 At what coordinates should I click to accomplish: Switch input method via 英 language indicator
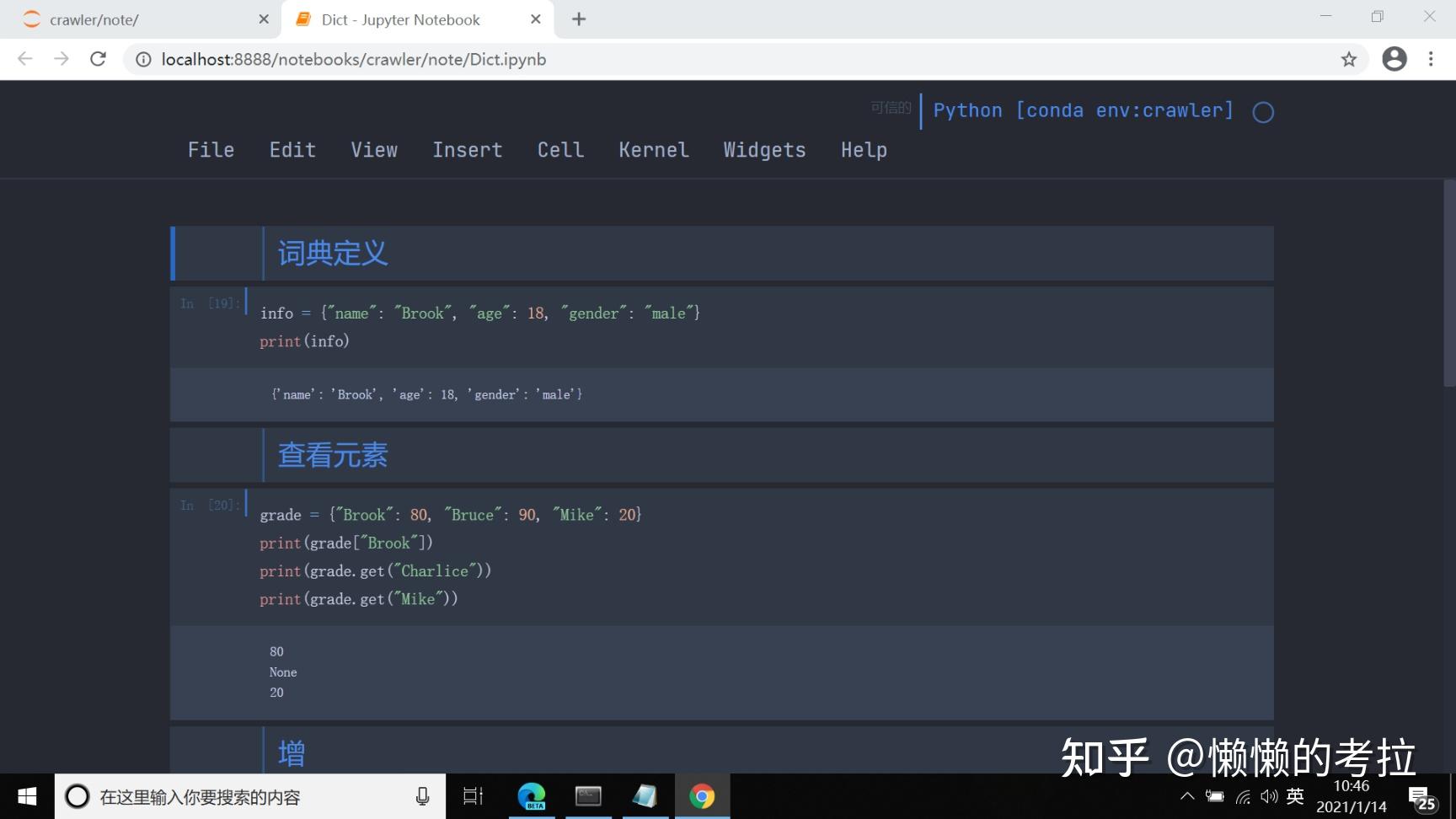1295,795
